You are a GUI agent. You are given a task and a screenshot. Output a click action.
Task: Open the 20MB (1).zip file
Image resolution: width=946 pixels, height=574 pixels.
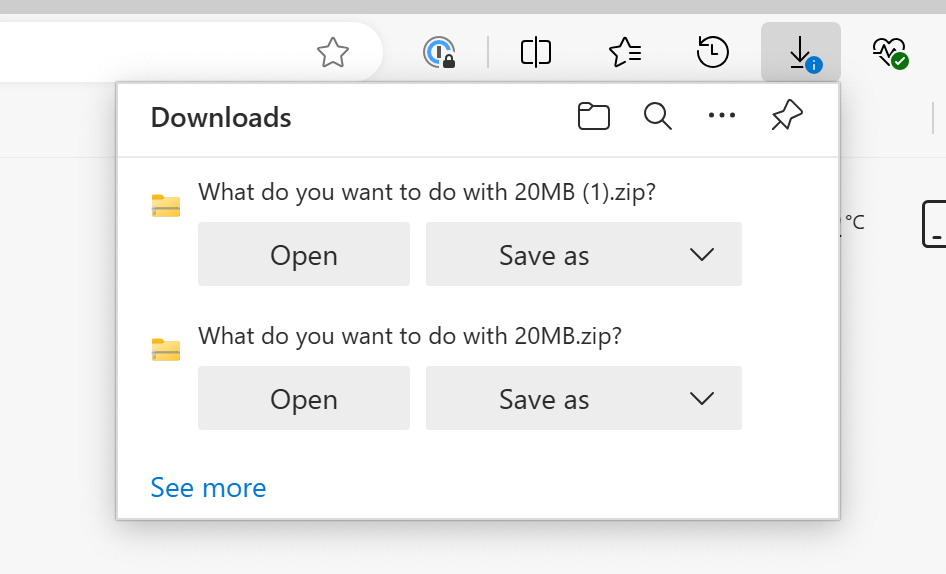[x=304, y=254]
